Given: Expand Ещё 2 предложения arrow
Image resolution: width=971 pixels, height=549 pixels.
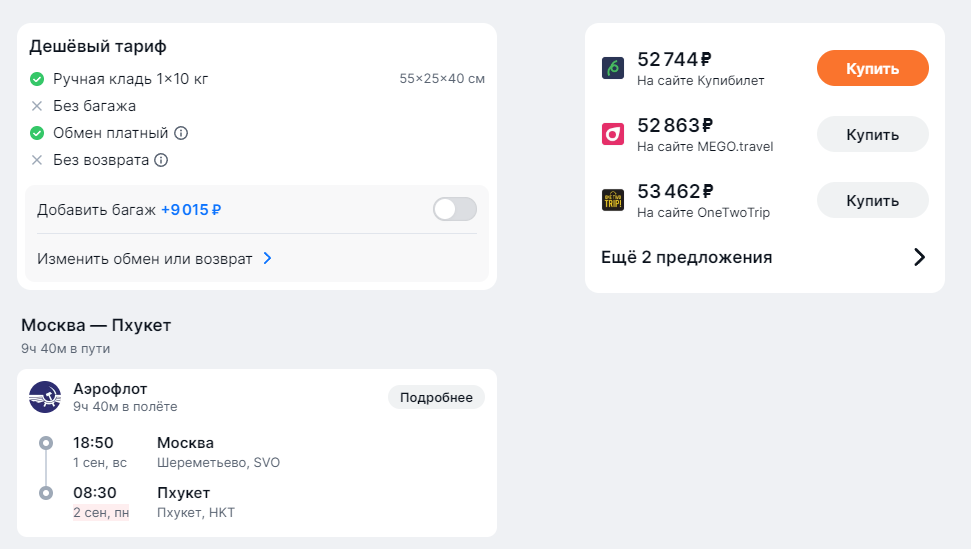Looking at the screenshot, I should [920, 257].
